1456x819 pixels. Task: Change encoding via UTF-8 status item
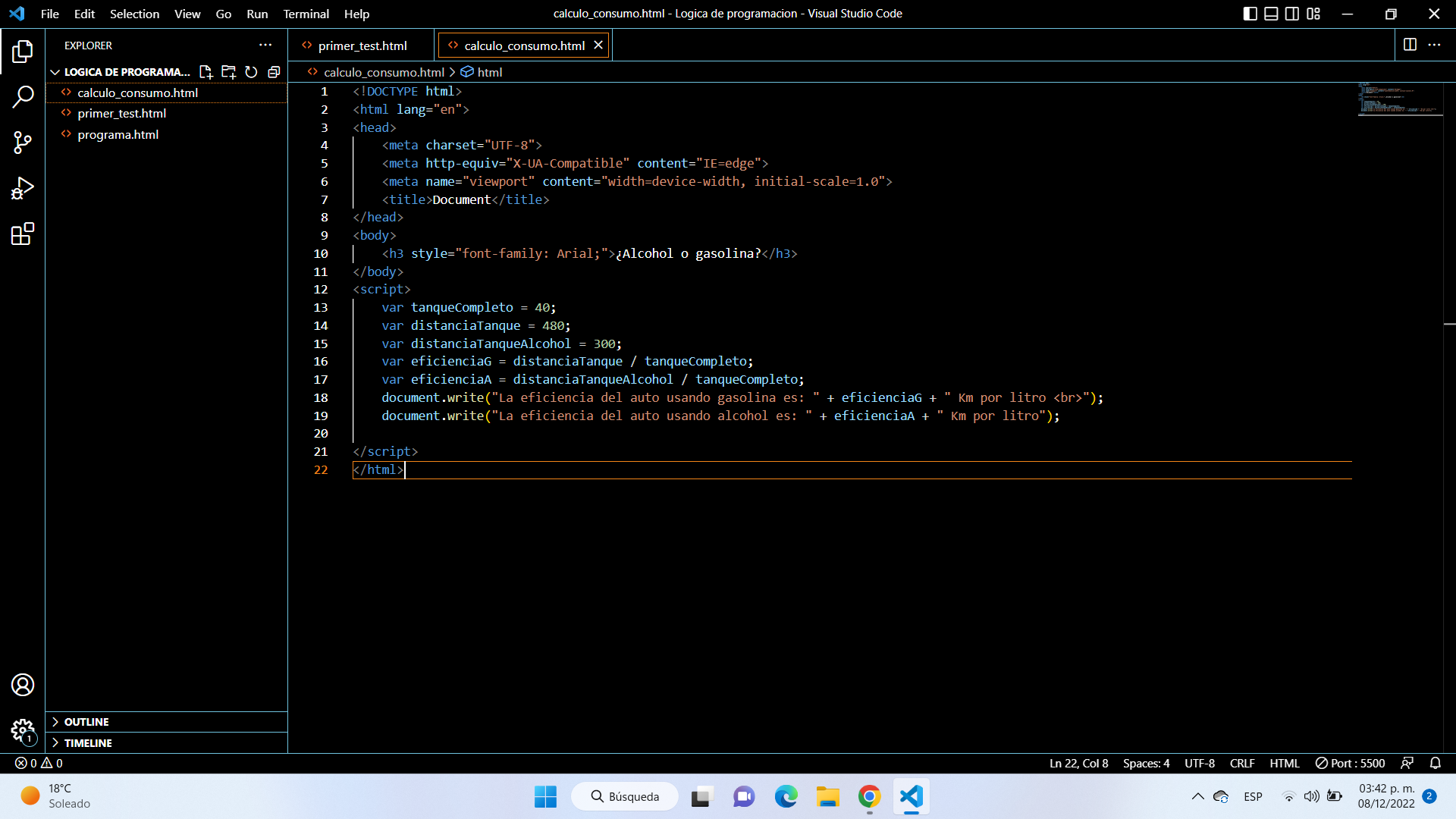(x=1200, y=763)
